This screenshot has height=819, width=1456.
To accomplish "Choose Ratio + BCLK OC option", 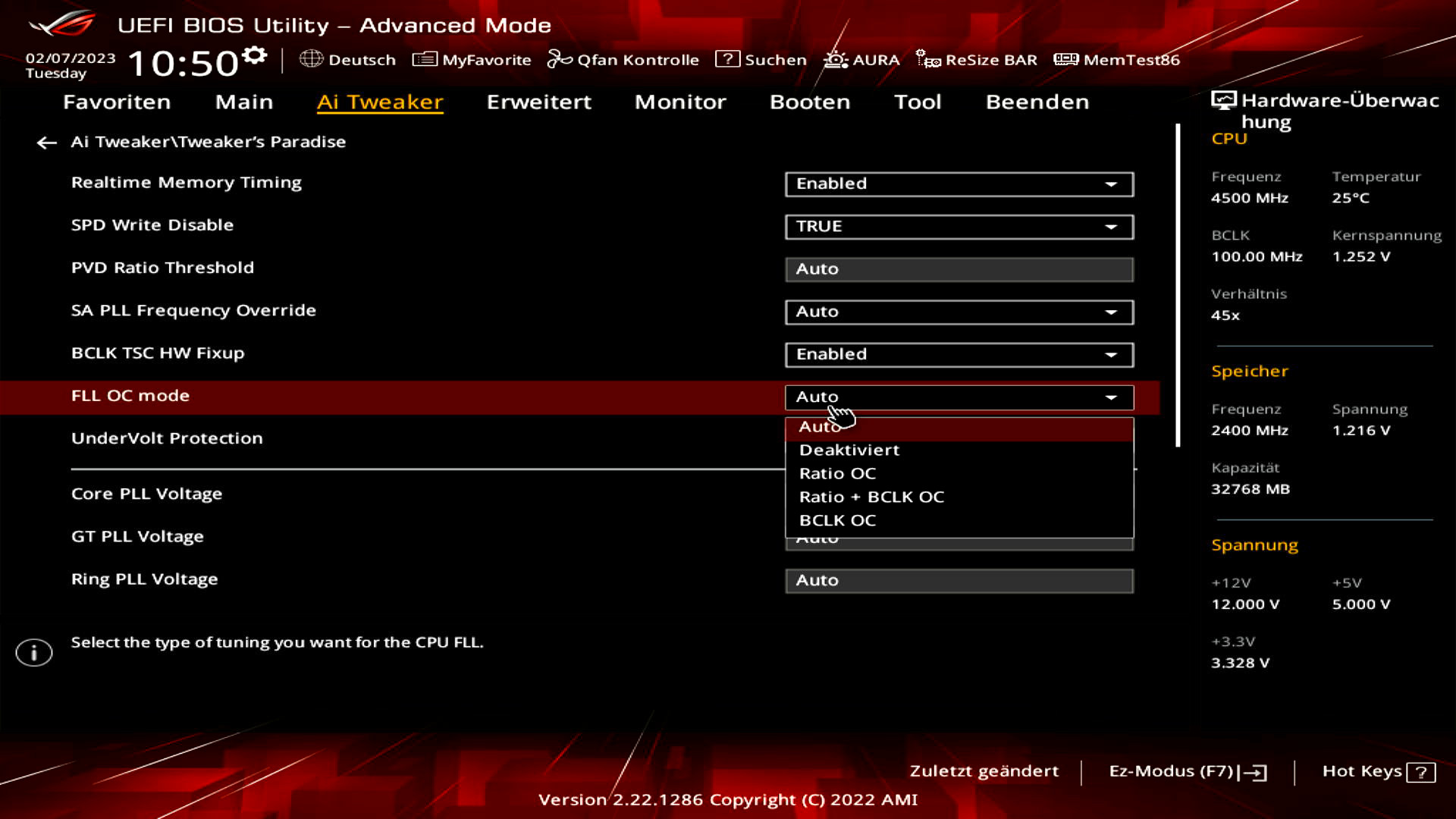I will [x=871, y=497].
